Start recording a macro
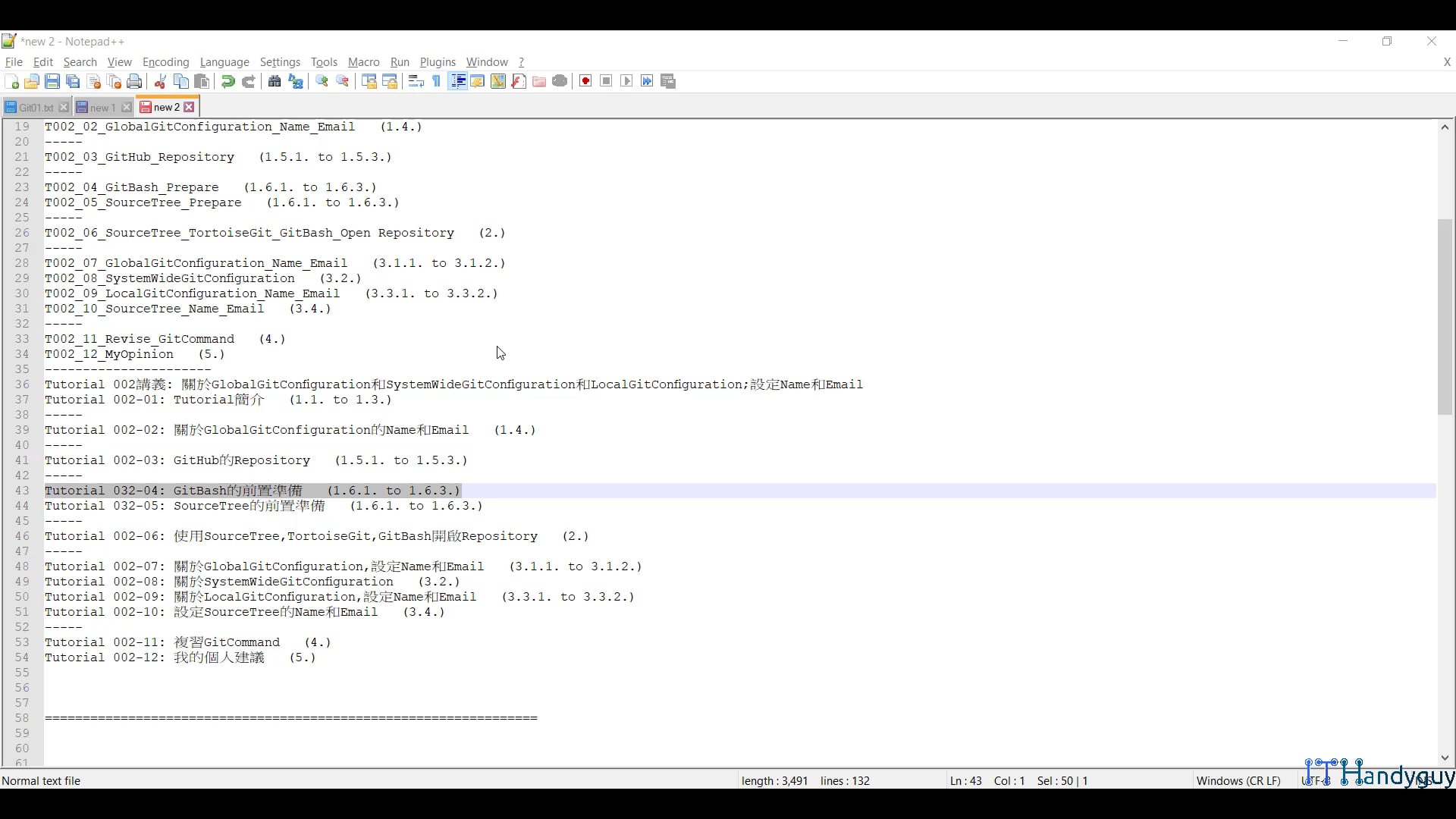 click(x=585, y=81)
